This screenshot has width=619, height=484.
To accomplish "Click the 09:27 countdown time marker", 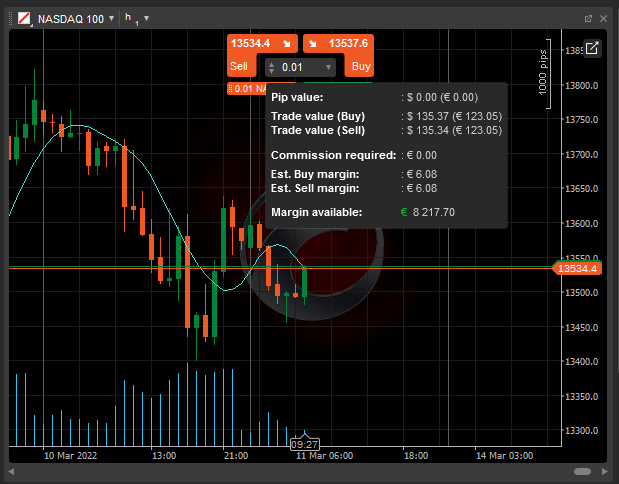I will click(x=304, y=445).
